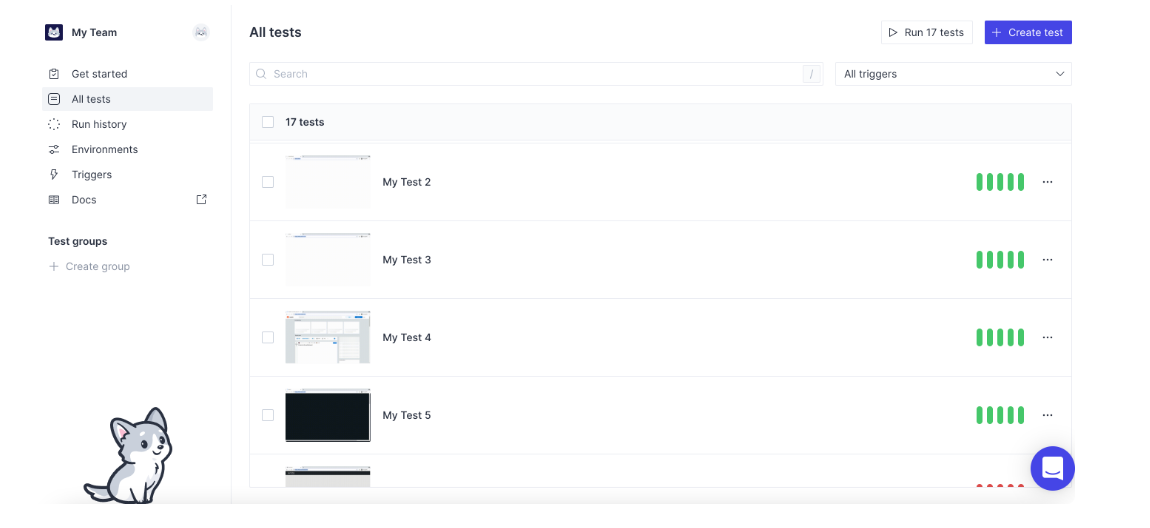Image resolution: width=1150 pixels, height=528 pixels.
Task: Open the three-dot menu for My Test 2
Action: click(x=1047, y=182)
